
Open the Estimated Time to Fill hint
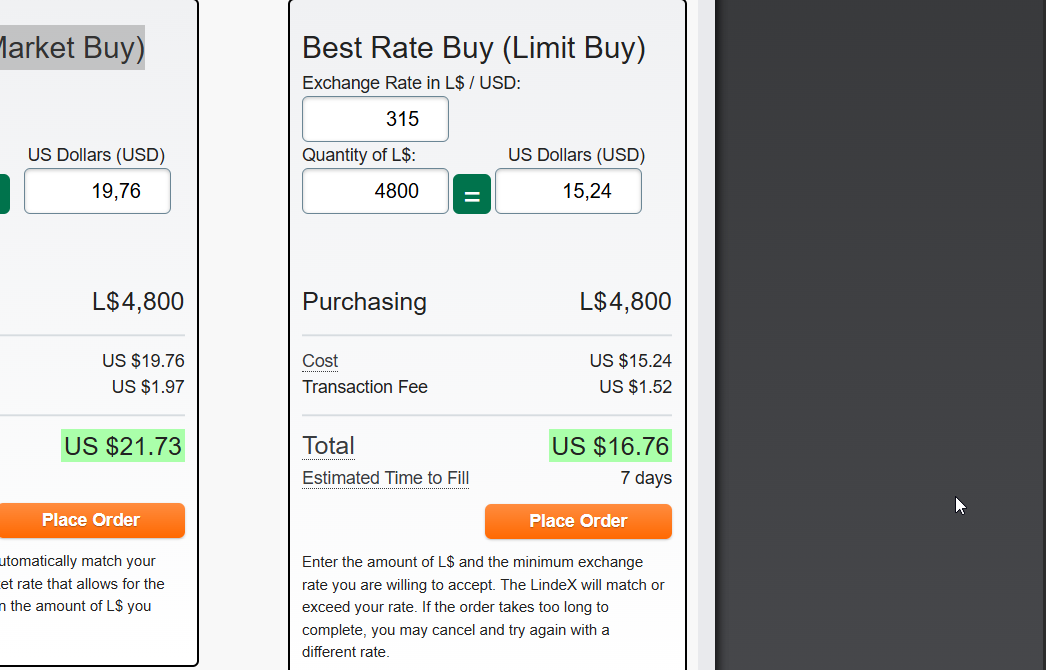coord(385,478)
